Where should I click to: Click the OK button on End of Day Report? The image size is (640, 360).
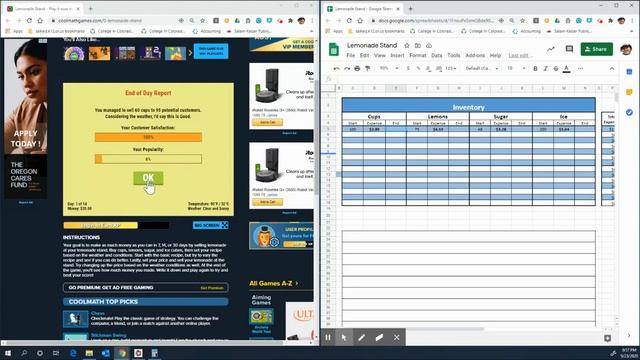[148, 178]
